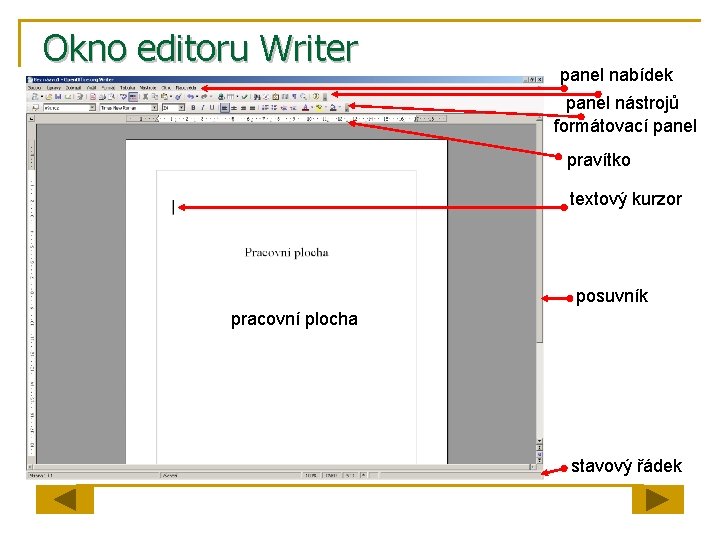Image resolution: width=720 pixels, height=540 pixels.
Task: Click the Print icon
Action: tap(102, 97)
